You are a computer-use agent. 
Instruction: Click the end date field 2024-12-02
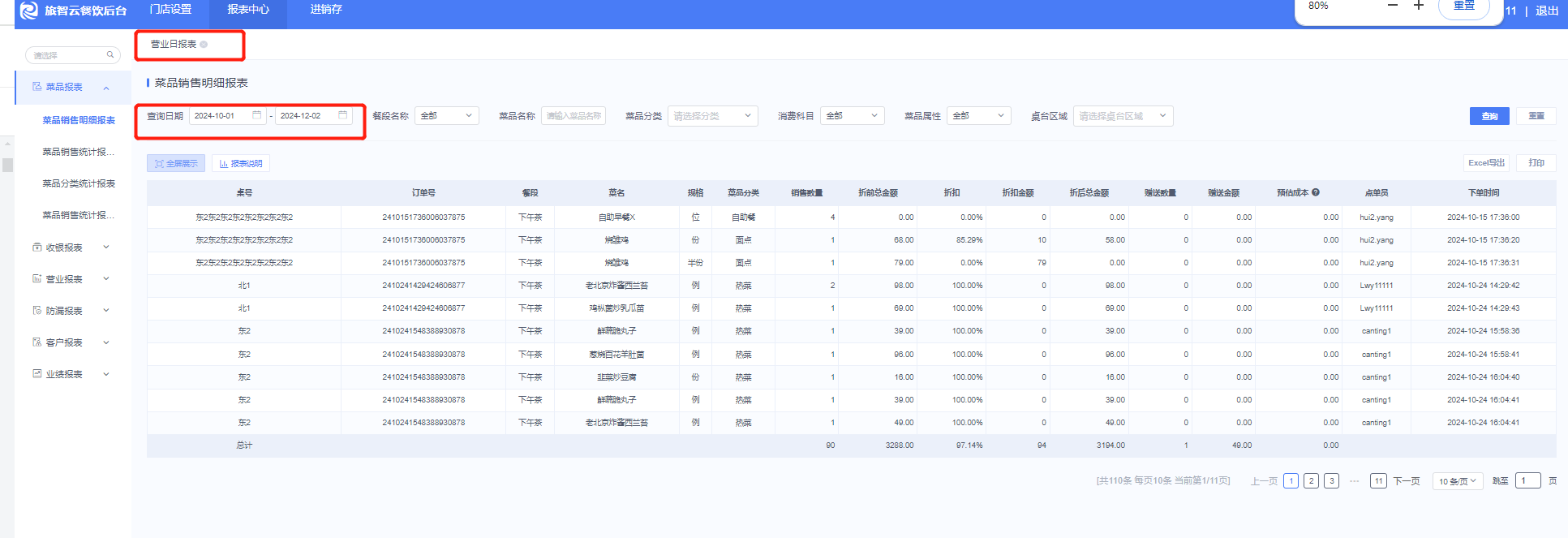click(313, 116)
